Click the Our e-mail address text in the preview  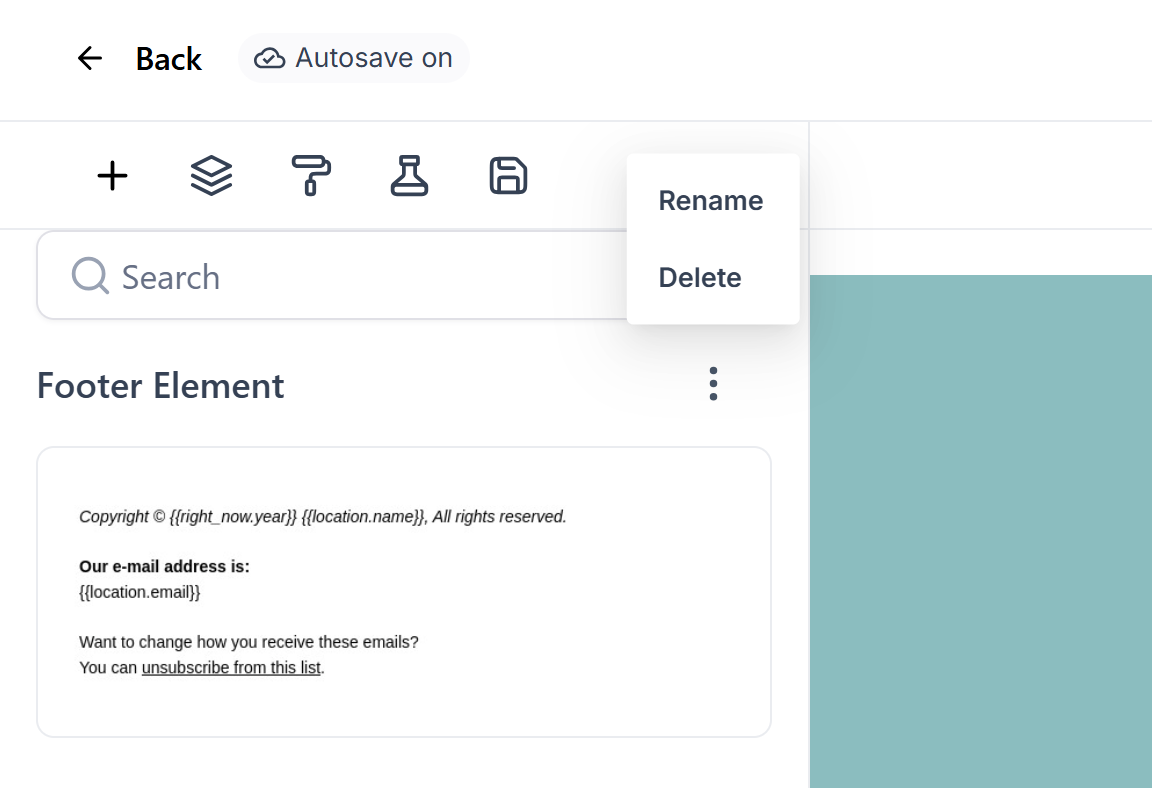[166, 566]
